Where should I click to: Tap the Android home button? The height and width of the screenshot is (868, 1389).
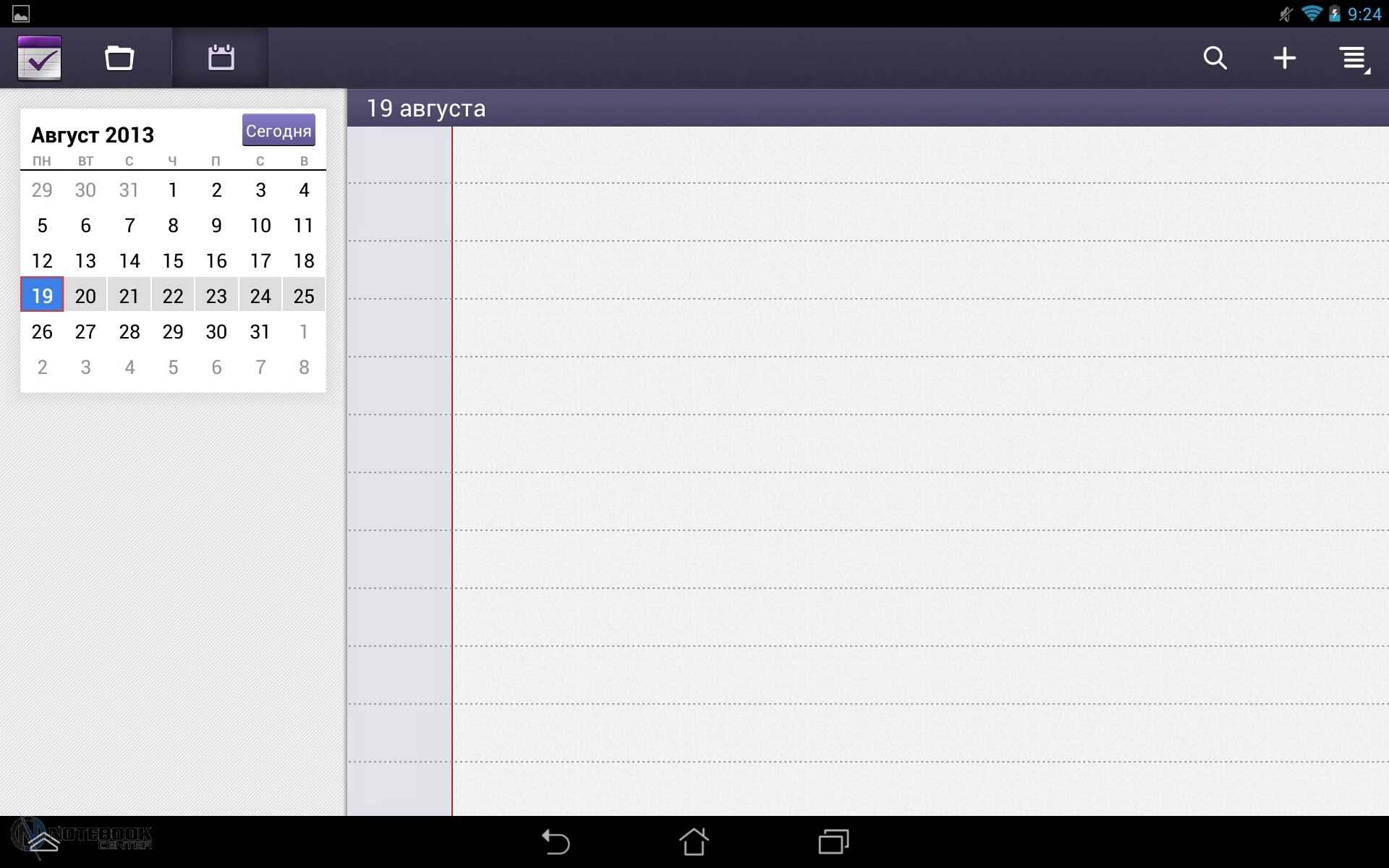[694, 842]
